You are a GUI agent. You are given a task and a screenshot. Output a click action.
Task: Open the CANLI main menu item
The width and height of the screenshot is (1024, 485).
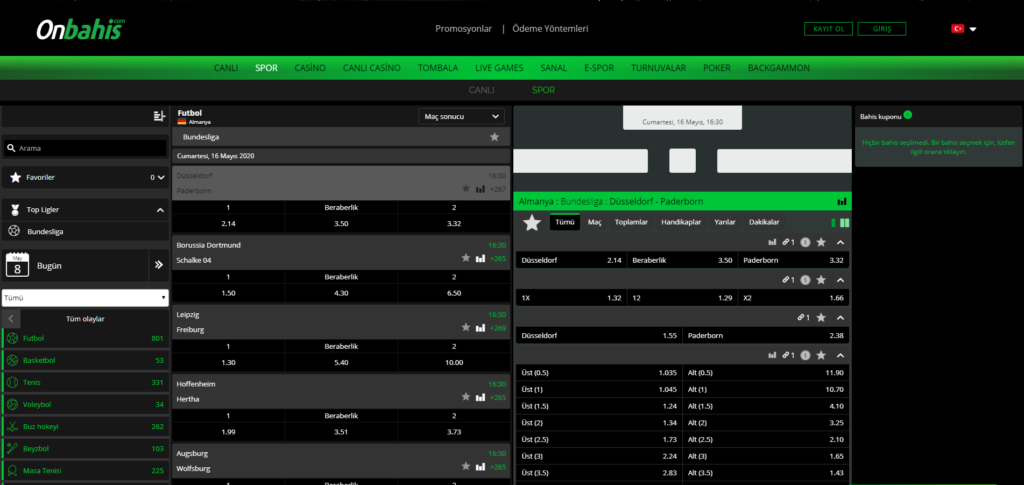pyautogui.click(x=226, y=68)
